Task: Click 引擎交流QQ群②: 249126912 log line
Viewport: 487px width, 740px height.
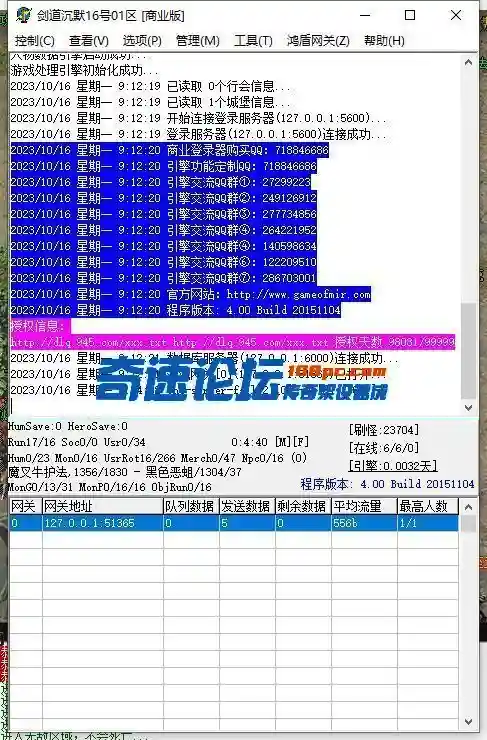Action: point(164,198)
